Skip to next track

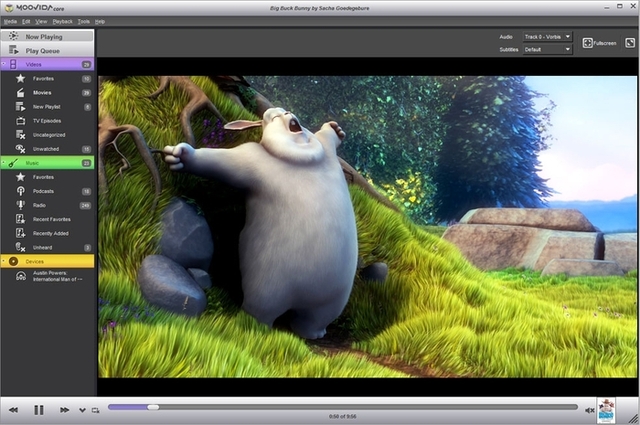click(x=64, y=410)
